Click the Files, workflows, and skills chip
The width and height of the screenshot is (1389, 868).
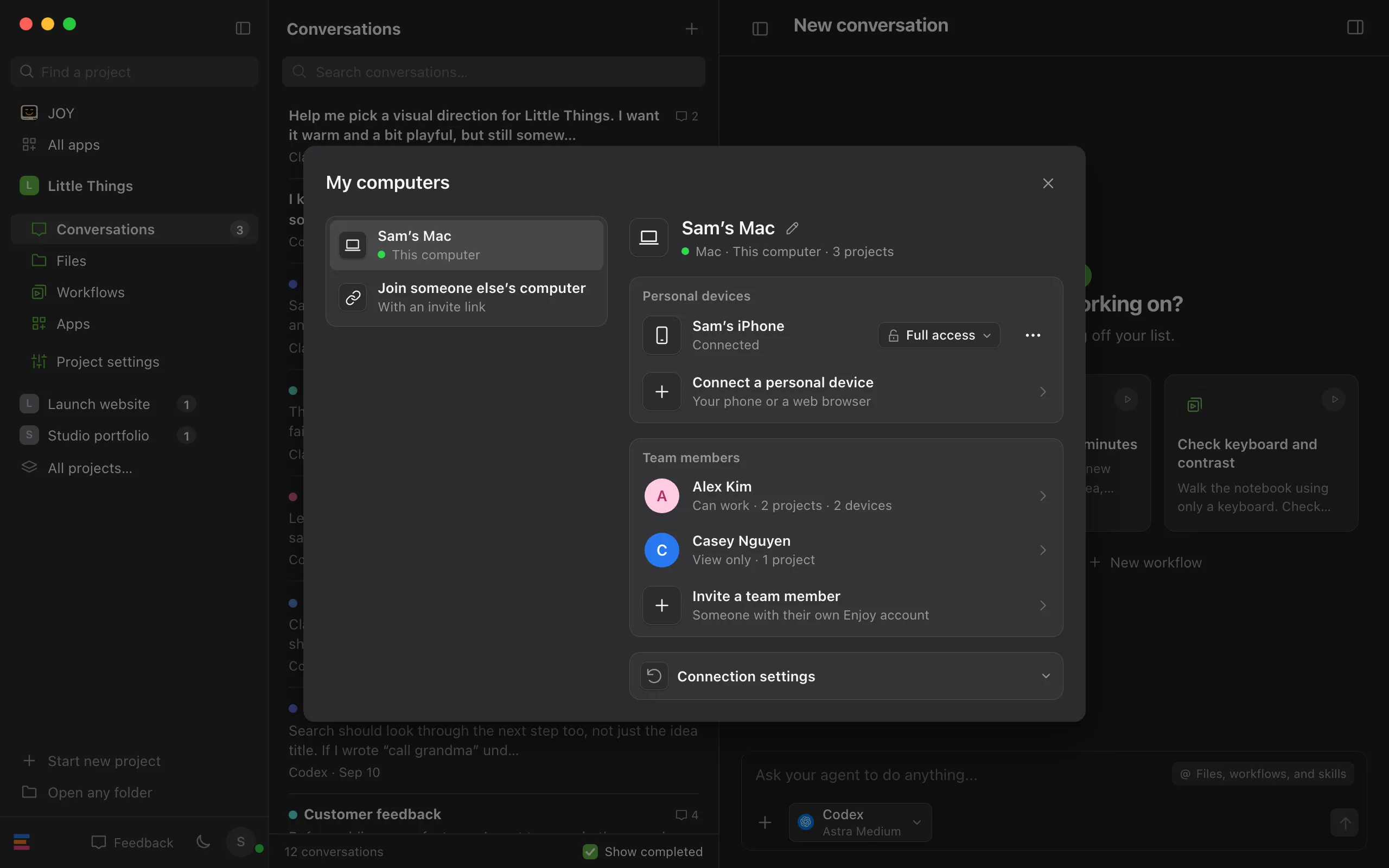[1263, 774]
